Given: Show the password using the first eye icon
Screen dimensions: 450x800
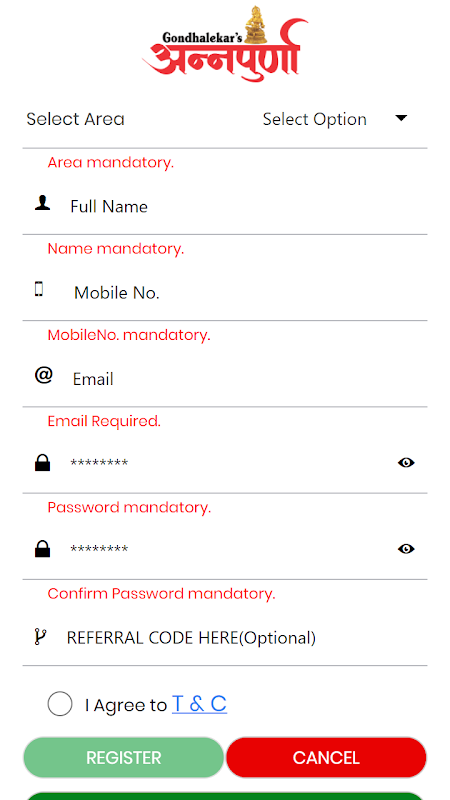Looking at the screenshot, I should click(406, 463).
